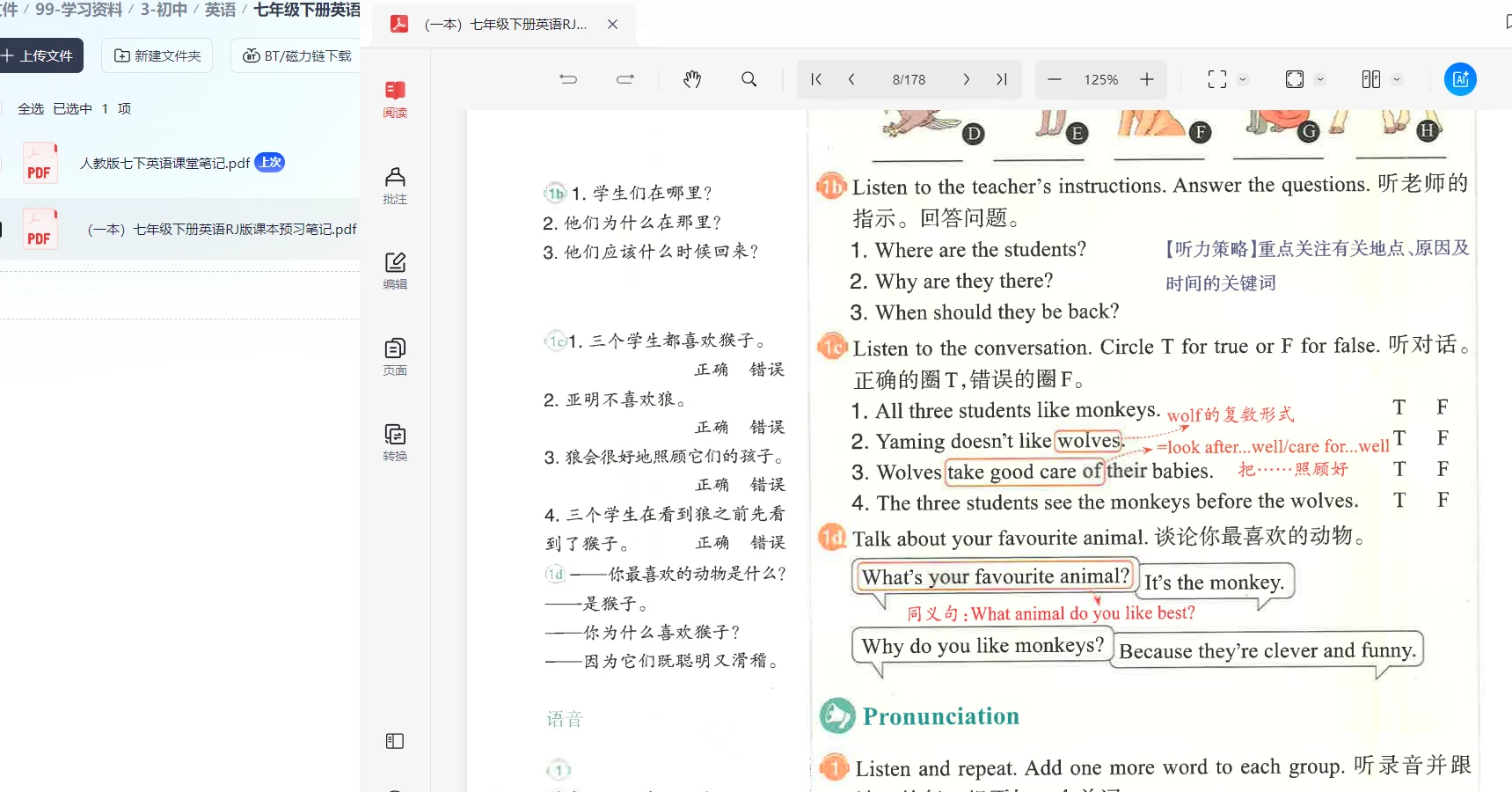Select the hand pan tool
1512x792 pixels.
pyautogui.click(x=692, y=79)
